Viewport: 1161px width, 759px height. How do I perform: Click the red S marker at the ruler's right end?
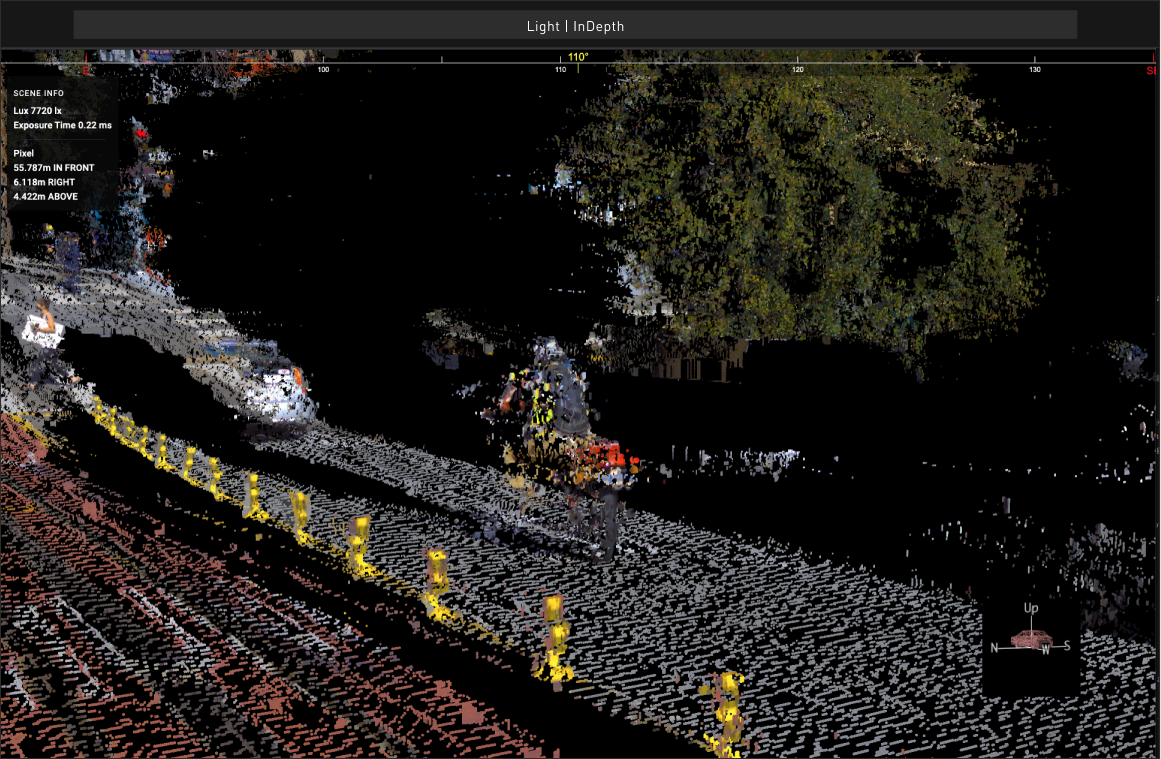click(x=1152, y=70)
